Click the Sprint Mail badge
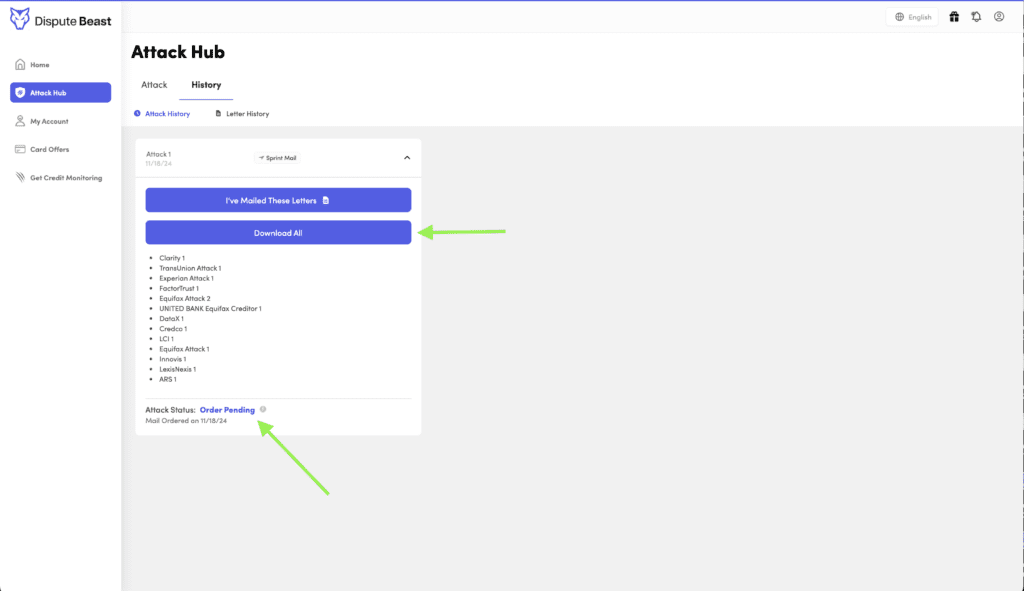The width and height of the screenshot is (1024, 591). tap(278, 158)
